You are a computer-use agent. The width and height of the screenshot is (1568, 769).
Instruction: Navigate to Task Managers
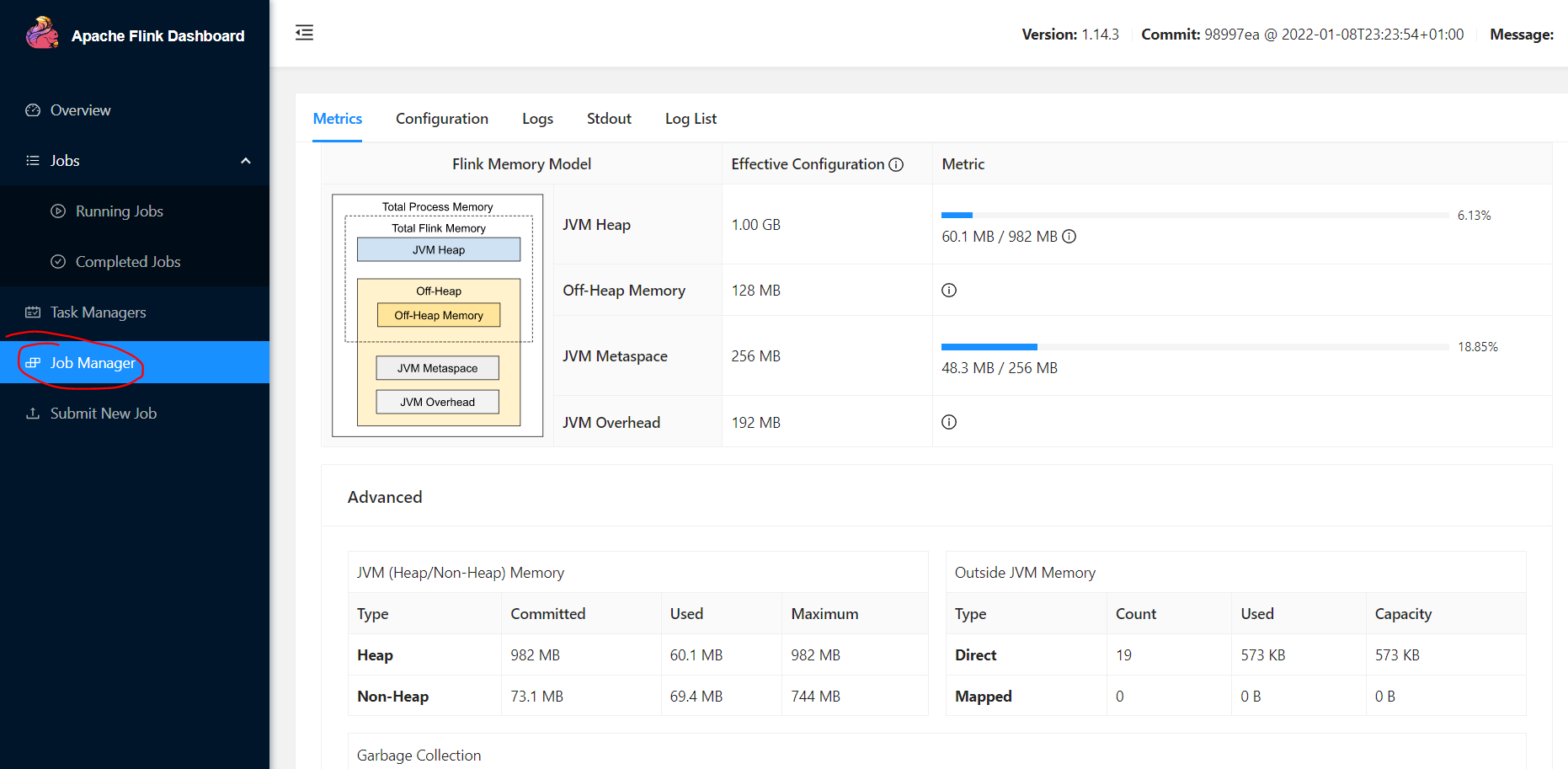135,312
